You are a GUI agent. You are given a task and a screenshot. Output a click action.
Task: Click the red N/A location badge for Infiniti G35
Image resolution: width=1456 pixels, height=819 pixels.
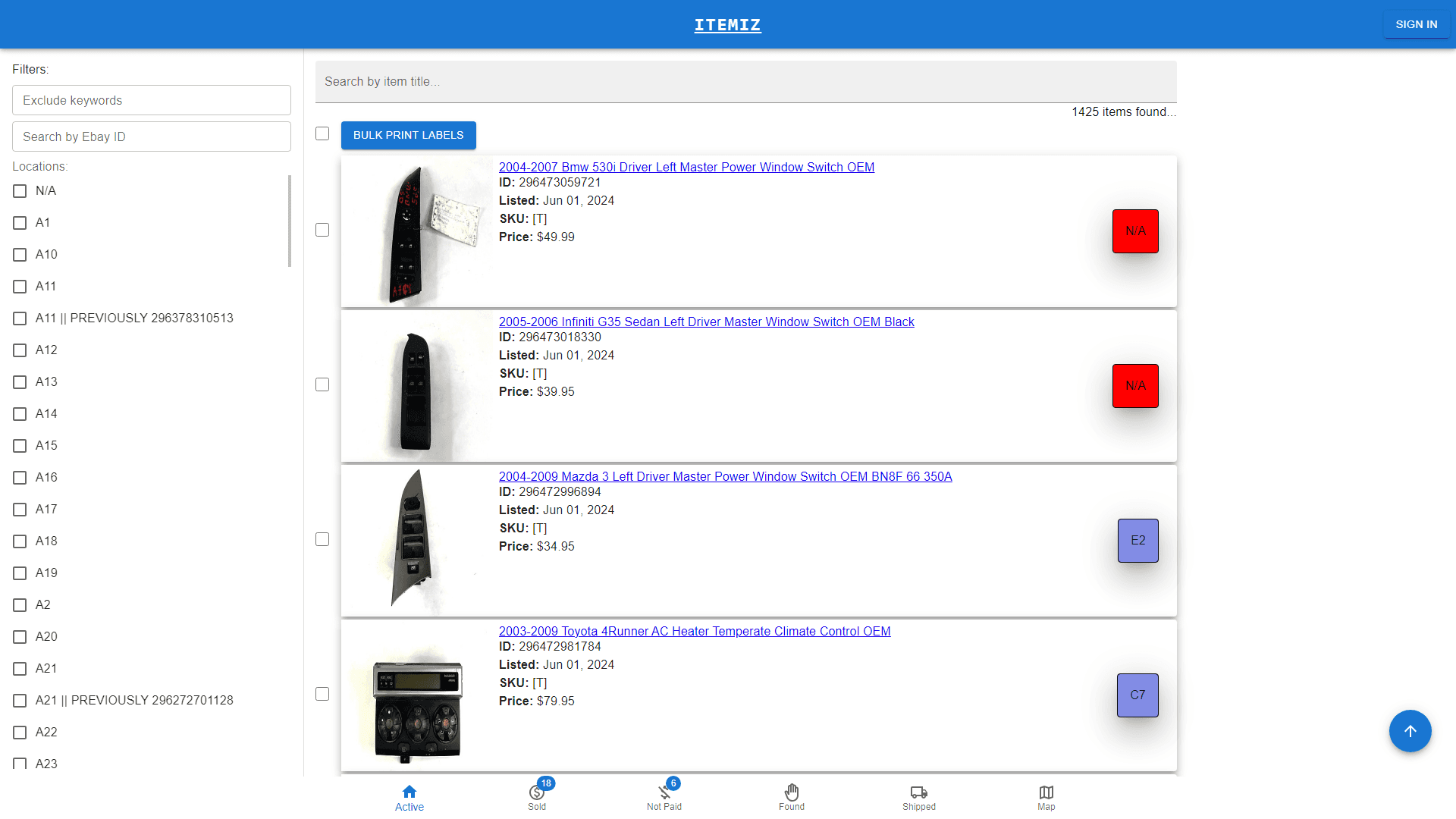(1134, 386)
